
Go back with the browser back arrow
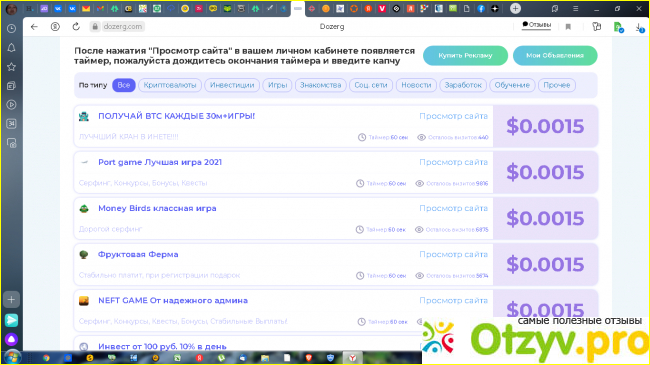[34, 27]
